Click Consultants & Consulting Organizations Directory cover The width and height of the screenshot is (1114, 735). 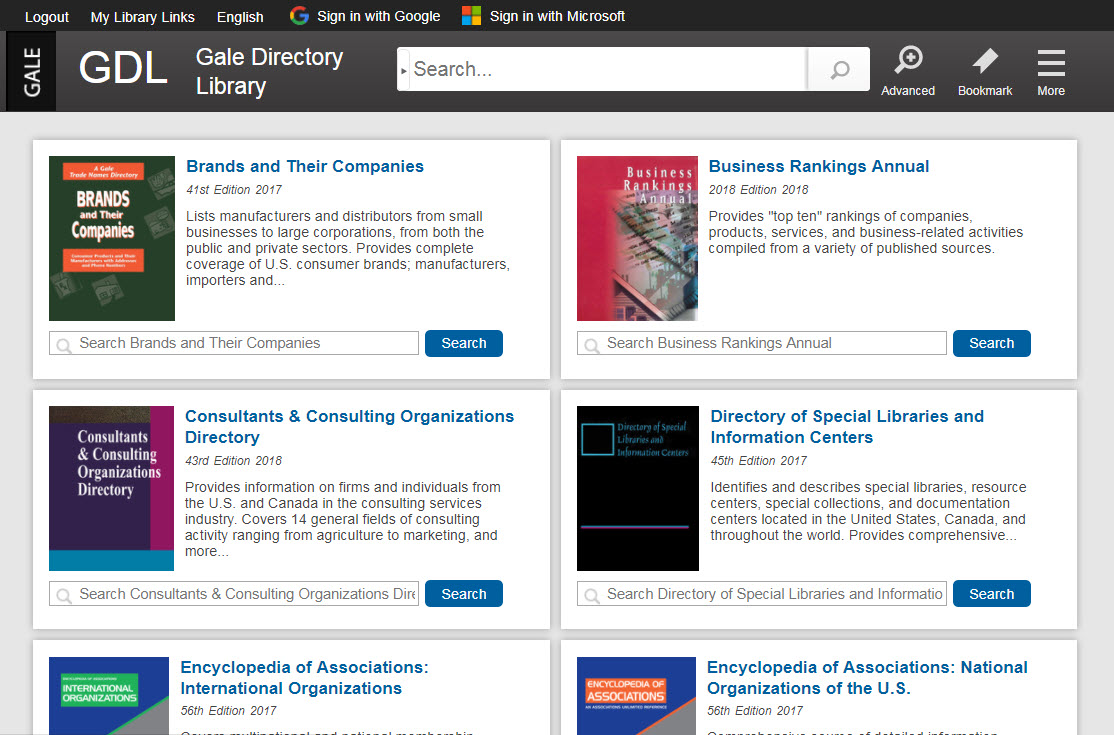pos(112,489)
